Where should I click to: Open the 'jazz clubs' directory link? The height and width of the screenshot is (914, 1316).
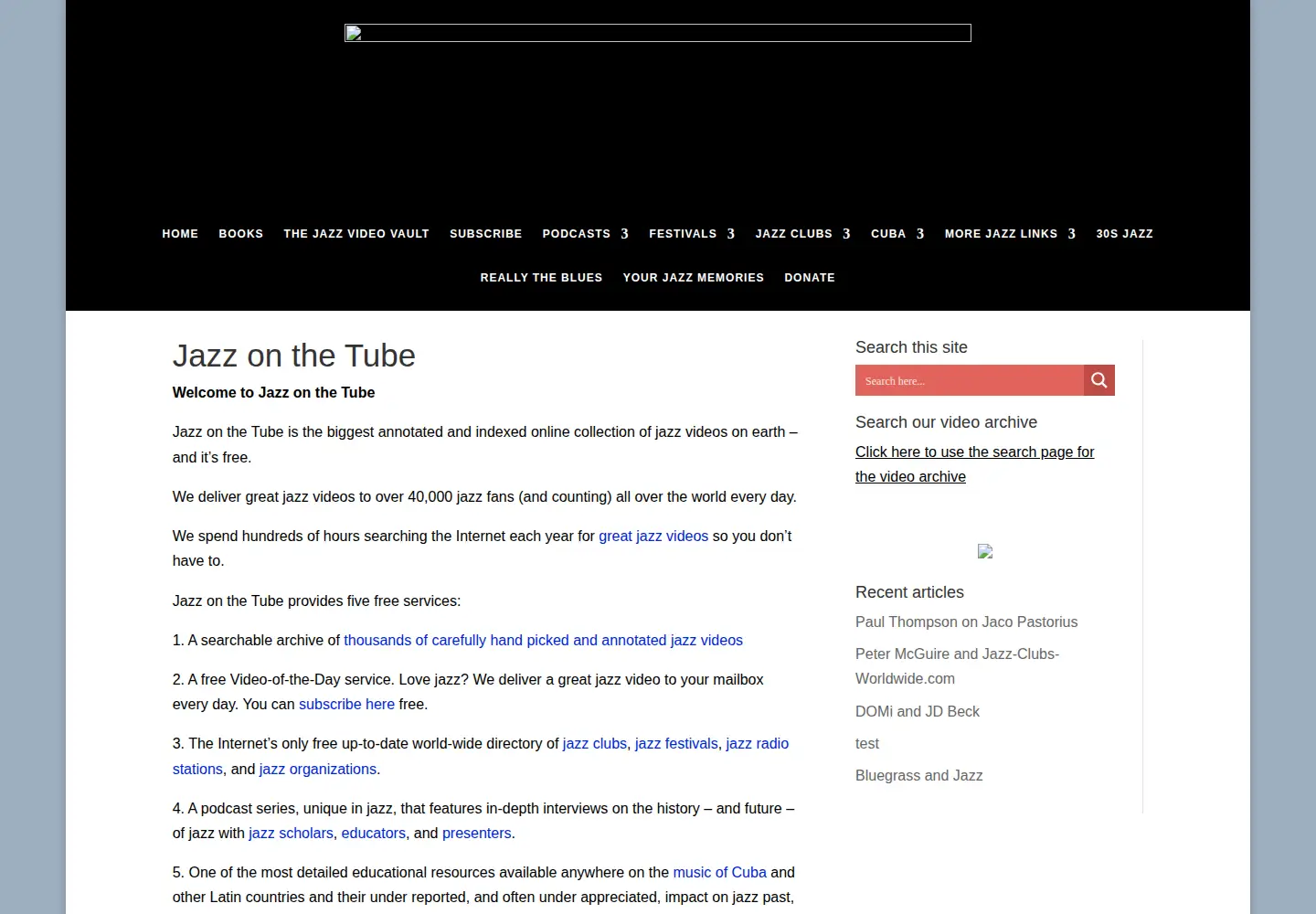point(595,743)
